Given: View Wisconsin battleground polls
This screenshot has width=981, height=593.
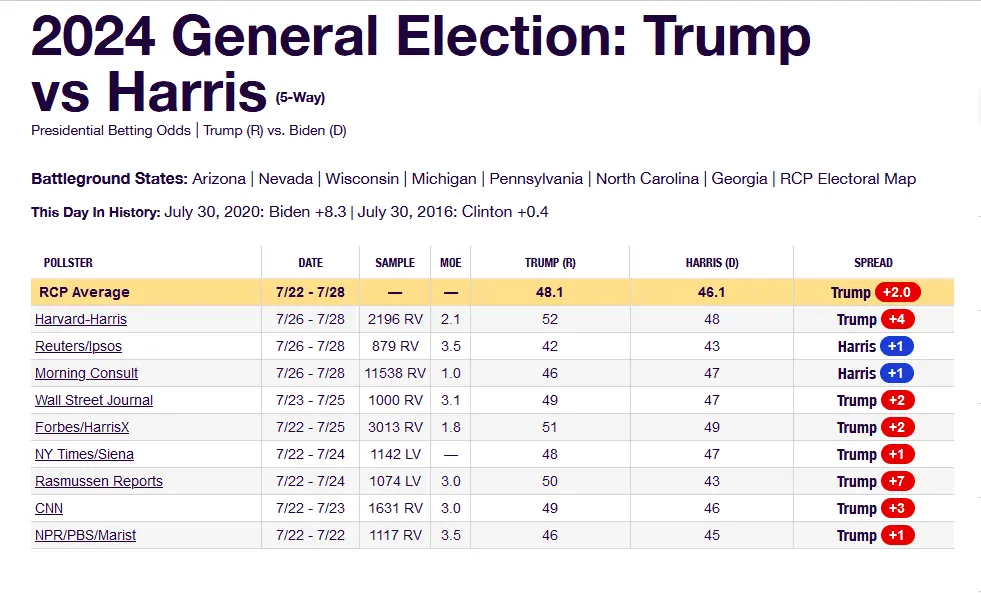Looking at the screenshot, I should [363, 179].
